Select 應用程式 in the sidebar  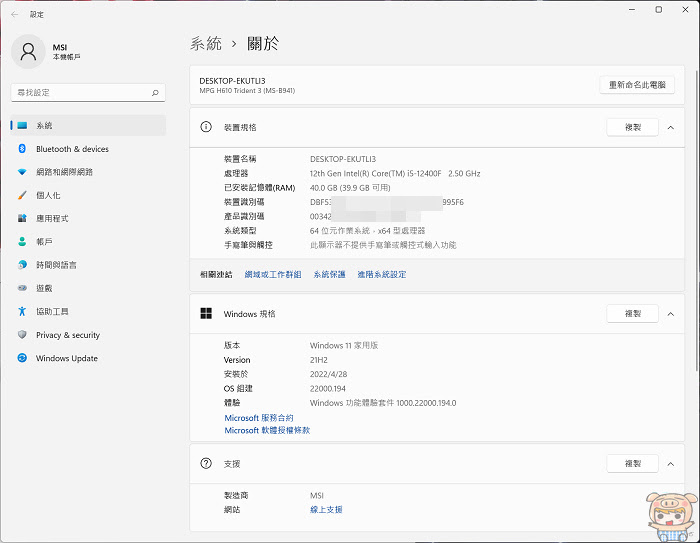88,218
